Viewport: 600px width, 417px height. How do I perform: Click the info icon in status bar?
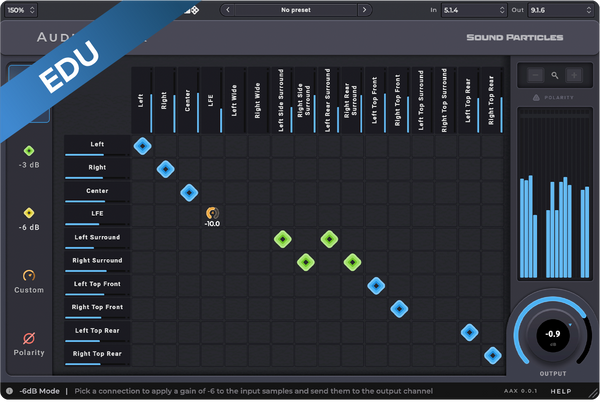(10, 391)
